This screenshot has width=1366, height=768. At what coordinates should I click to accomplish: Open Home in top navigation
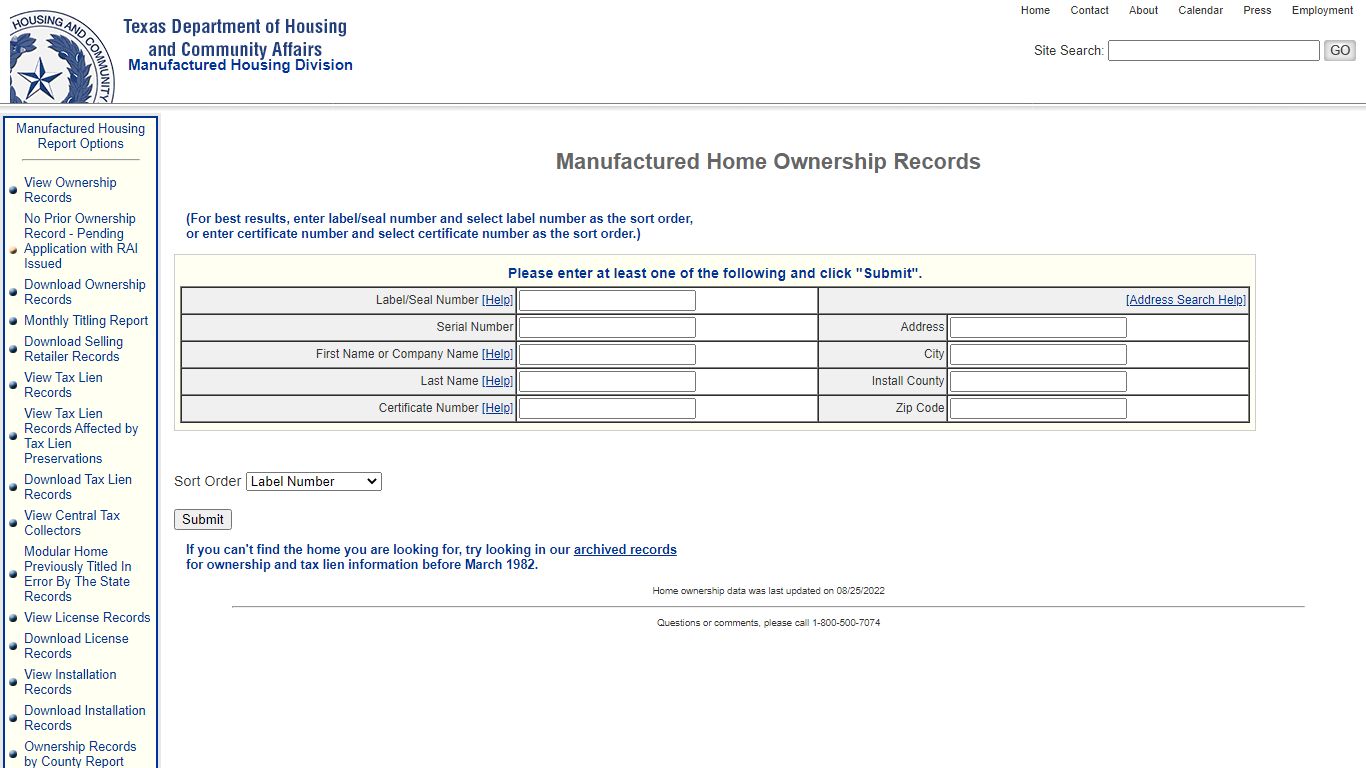click(1035, 10)
